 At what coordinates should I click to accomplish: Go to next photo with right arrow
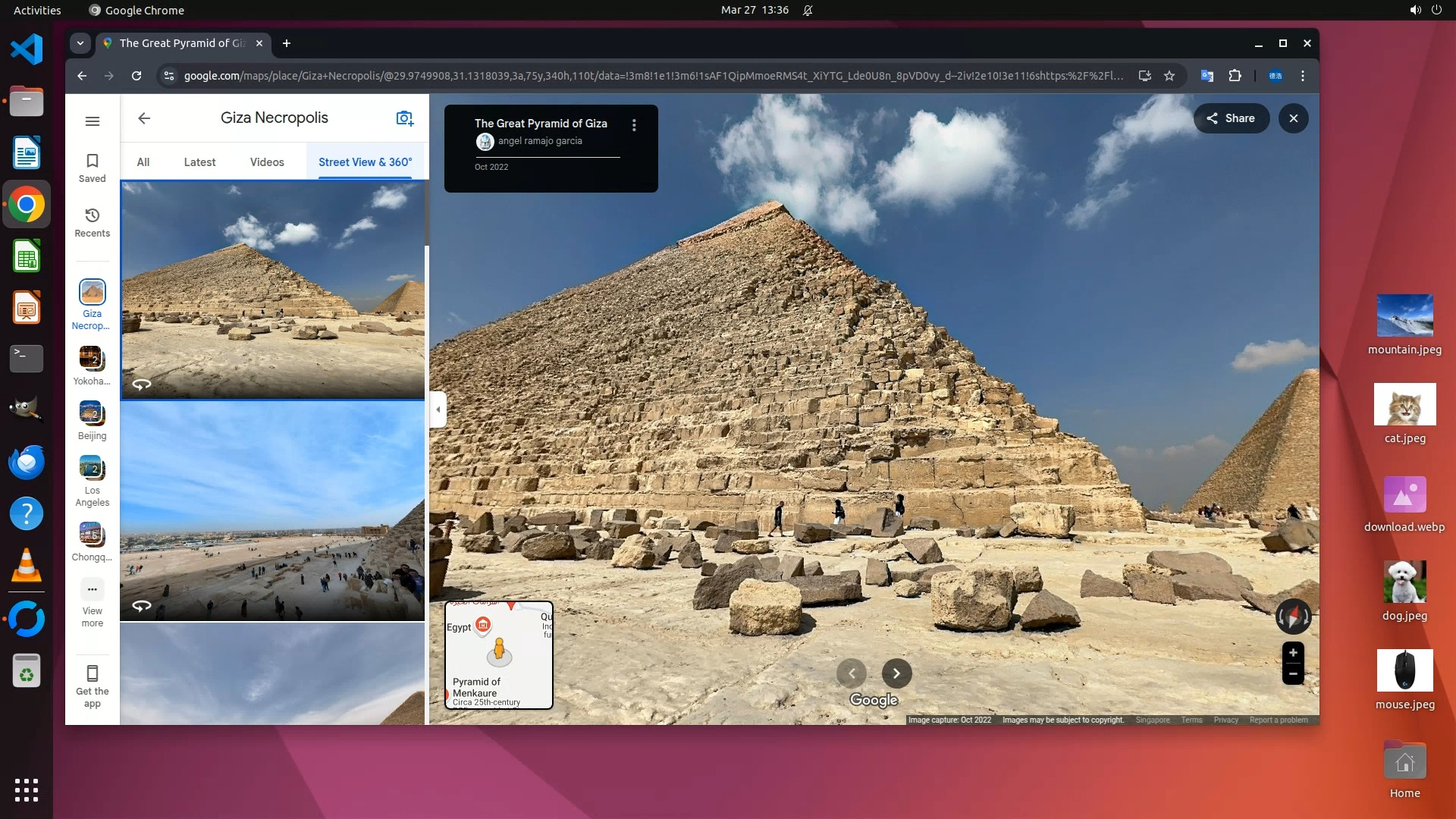coord(896,673)
